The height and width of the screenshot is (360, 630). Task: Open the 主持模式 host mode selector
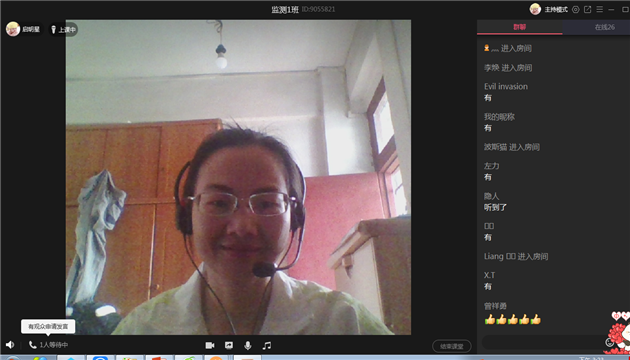click(x=556, y=9)
